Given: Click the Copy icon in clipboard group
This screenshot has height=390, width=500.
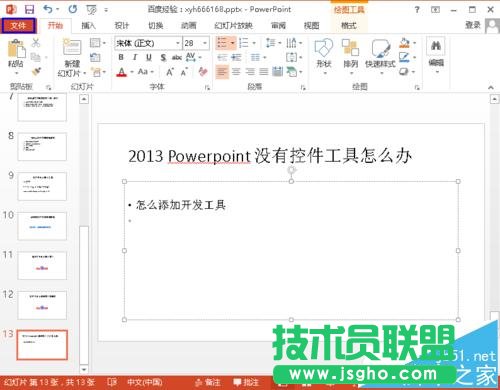Looking at the screenshot, I should click(36, 57).
